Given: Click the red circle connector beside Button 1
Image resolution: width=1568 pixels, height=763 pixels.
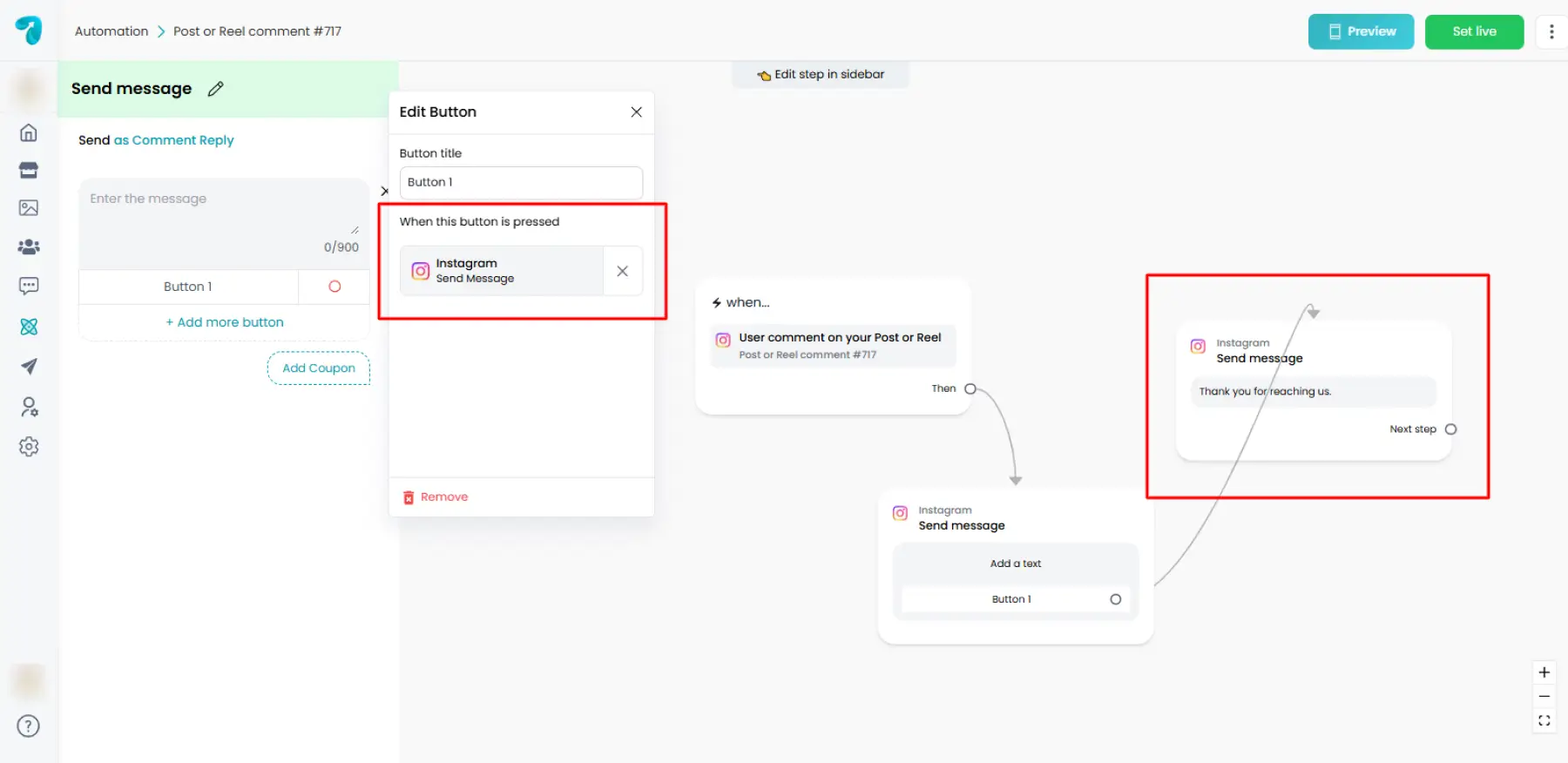Looking at the screenshot, I should [x=335, y=287].
